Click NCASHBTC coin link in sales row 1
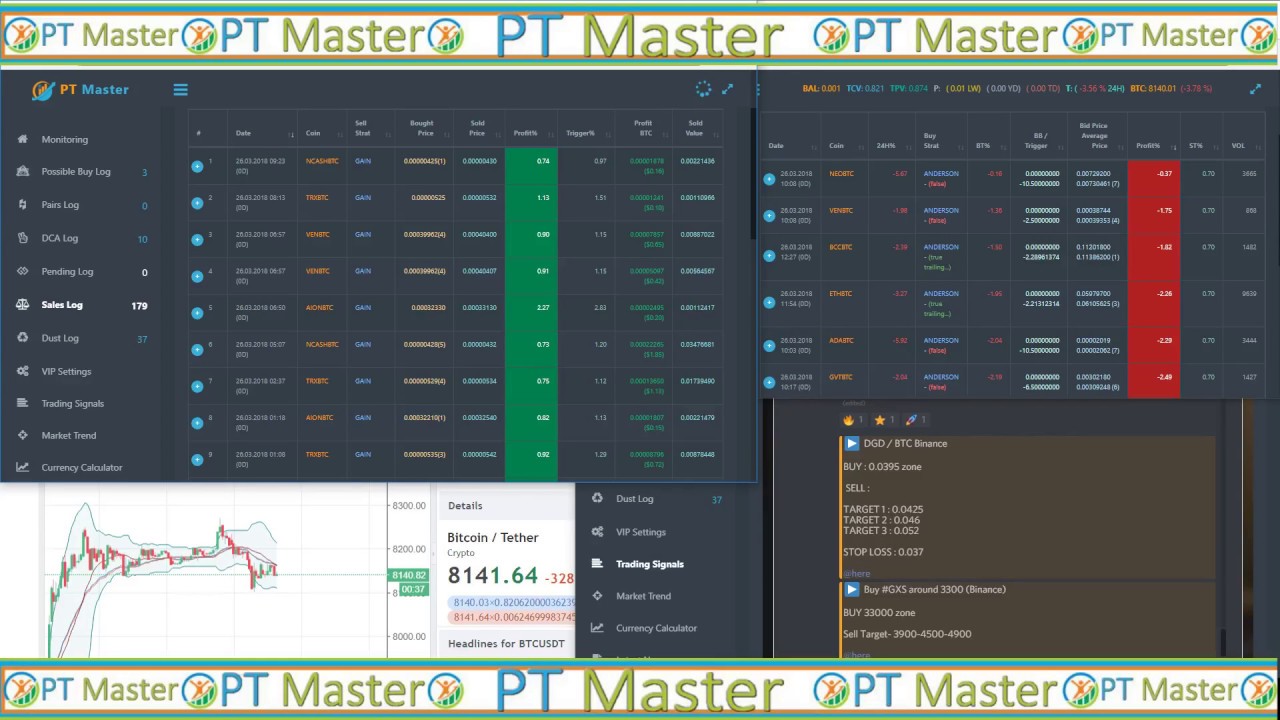 (x=322, y=161)
